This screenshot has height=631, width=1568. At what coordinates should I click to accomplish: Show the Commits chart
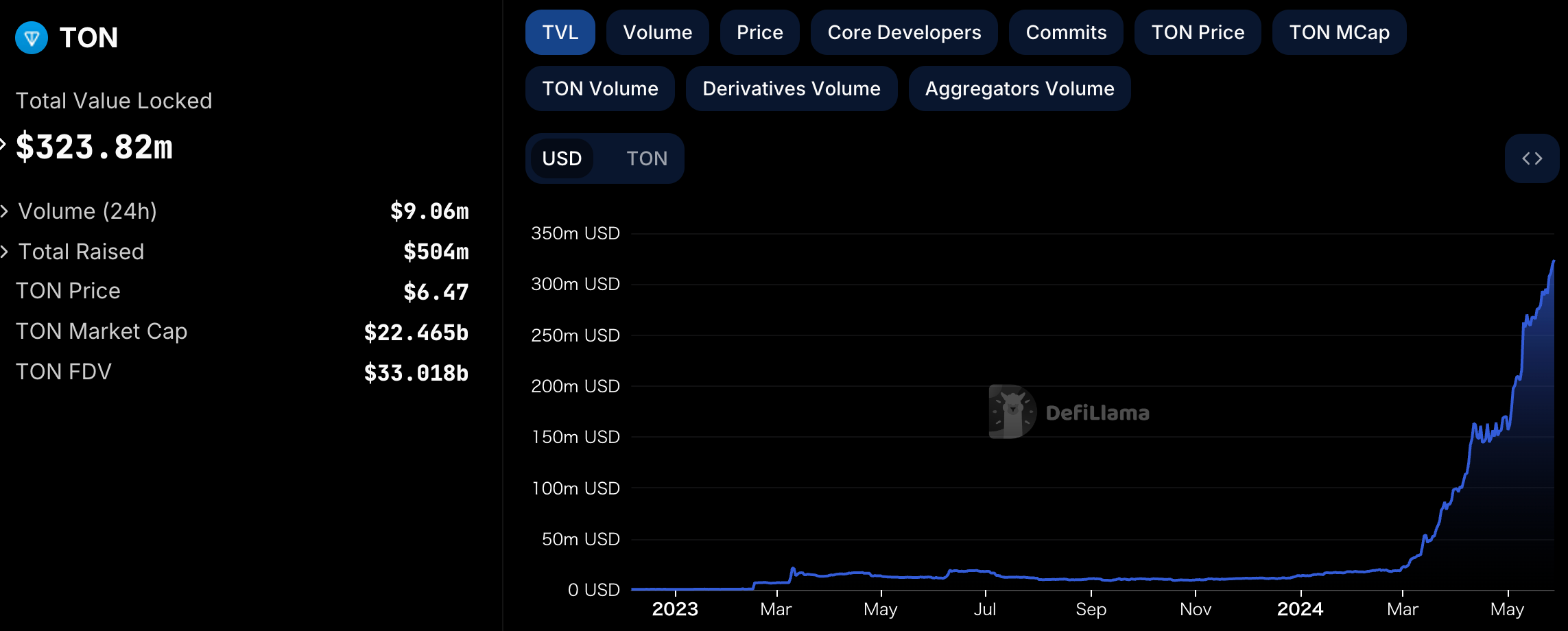(1065, 32)
